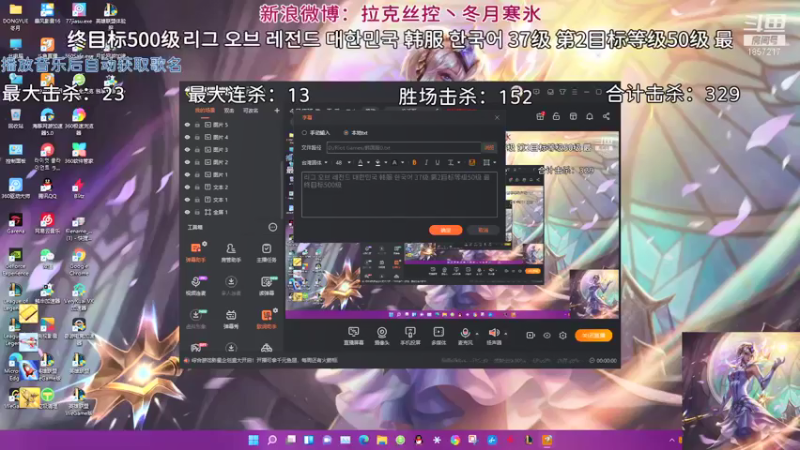
Task: Toggle visibility of 图片 2 layer
Action: (x=187, y=162)
